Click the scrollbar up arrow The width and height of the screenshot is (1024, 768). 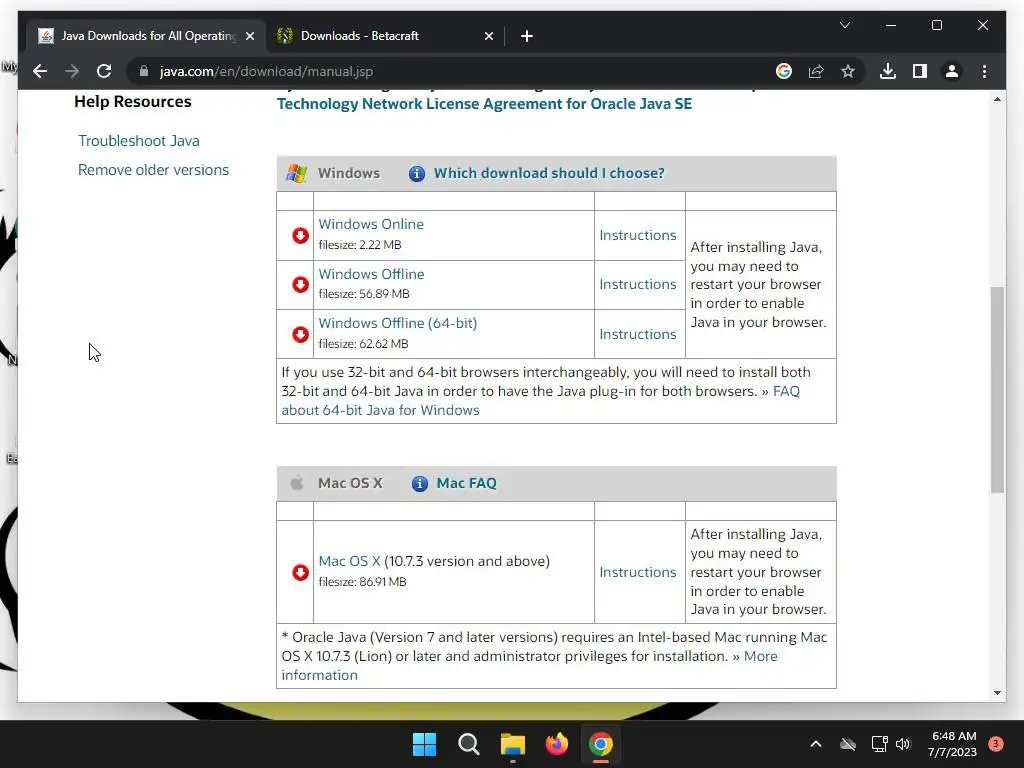[997, 99]
